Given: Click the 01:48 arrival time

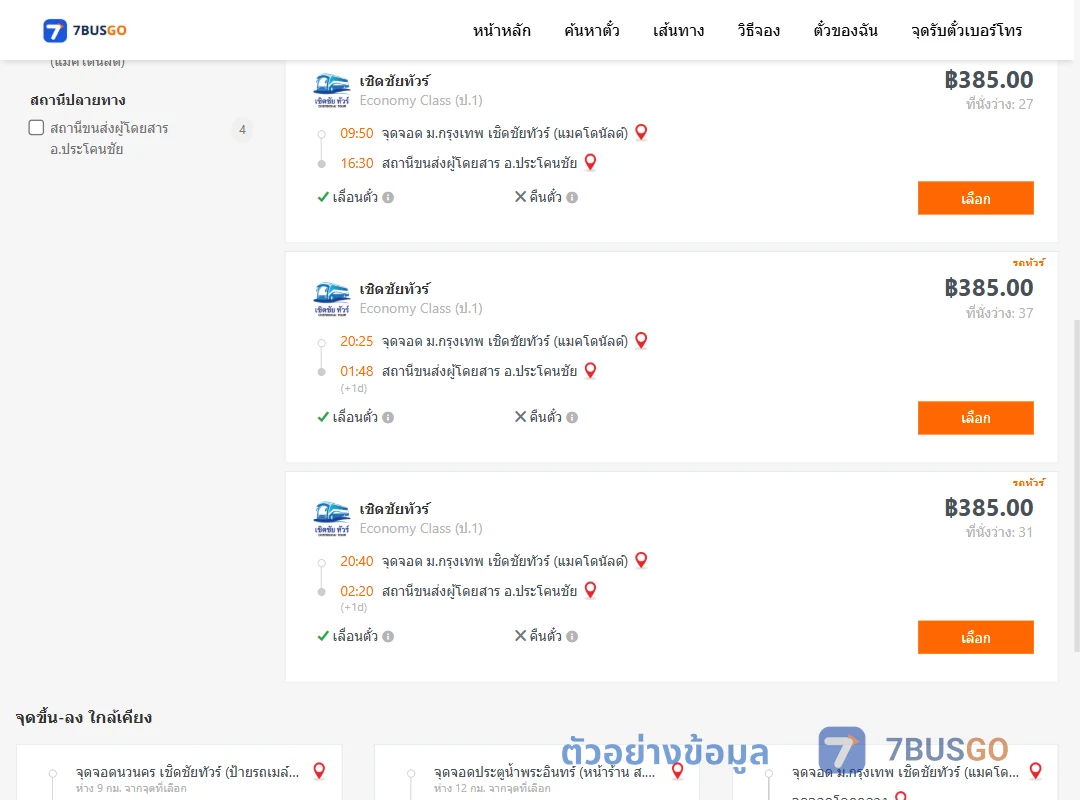Looking at the screenshot, I should pos(357,371).
